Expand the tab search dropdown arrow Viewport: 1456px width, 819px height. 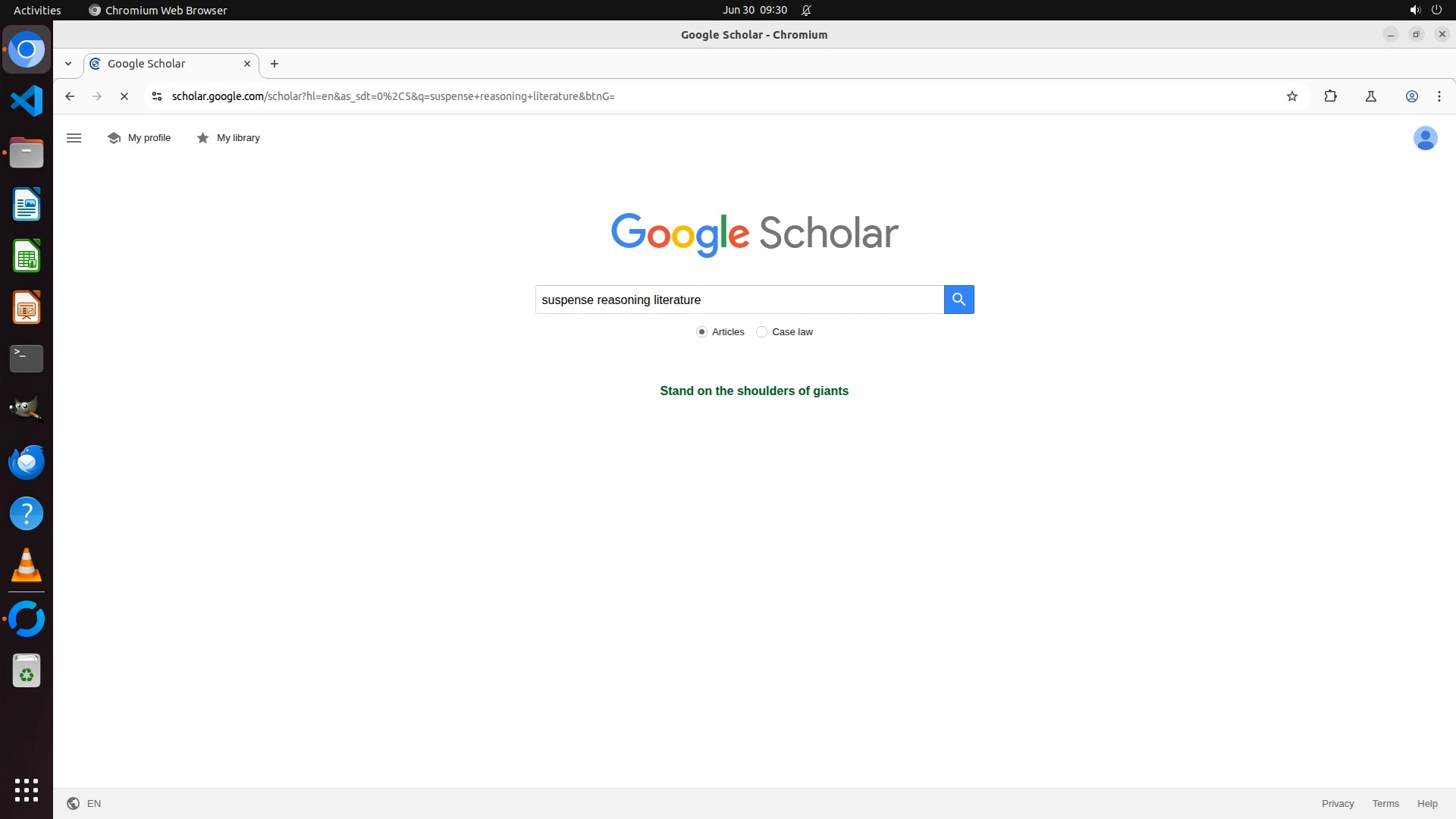[68, 64]
